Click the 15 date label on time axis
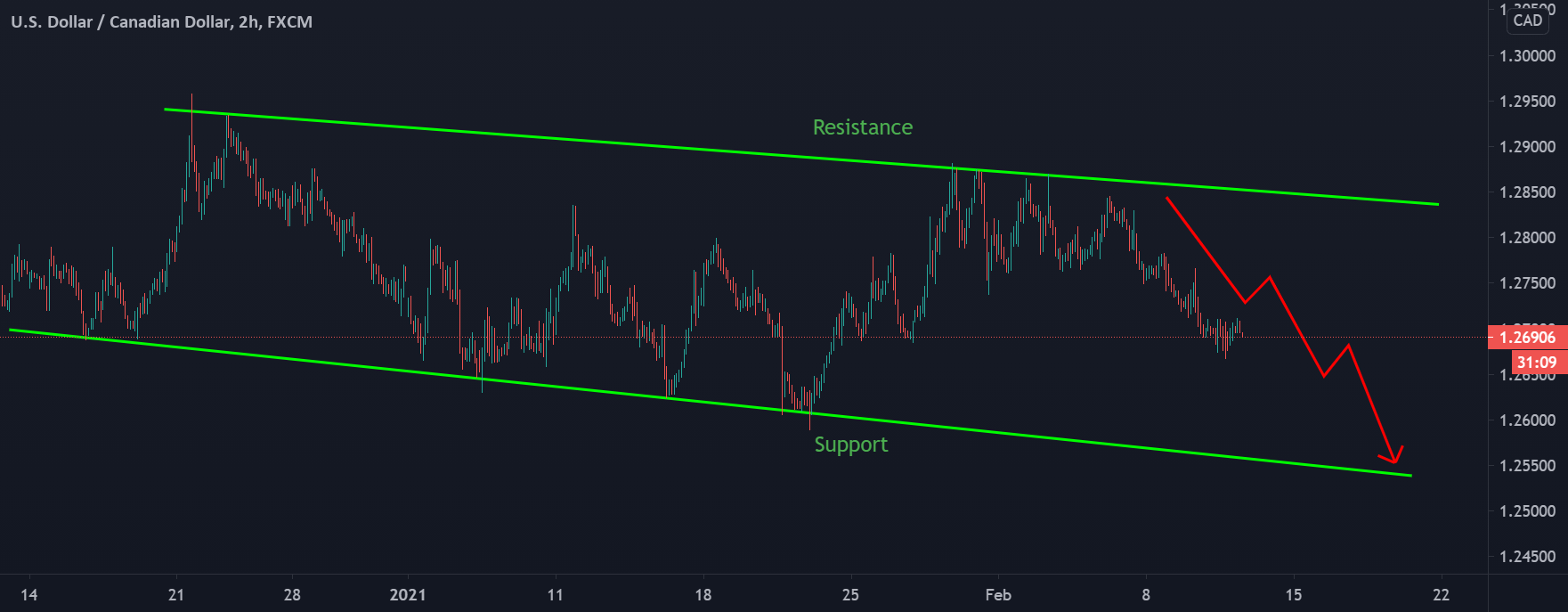 point(1293,595)
